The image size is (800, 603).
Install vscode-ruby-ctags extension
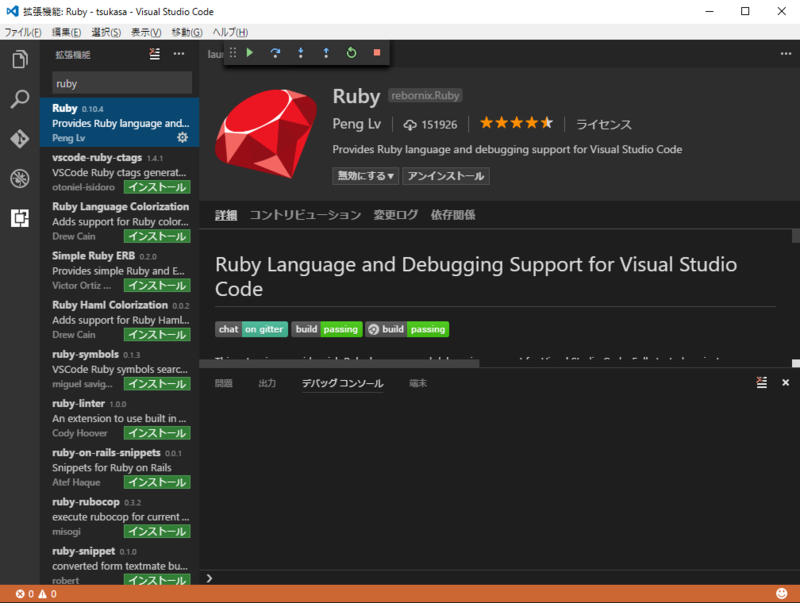click(x=157, y=187)
